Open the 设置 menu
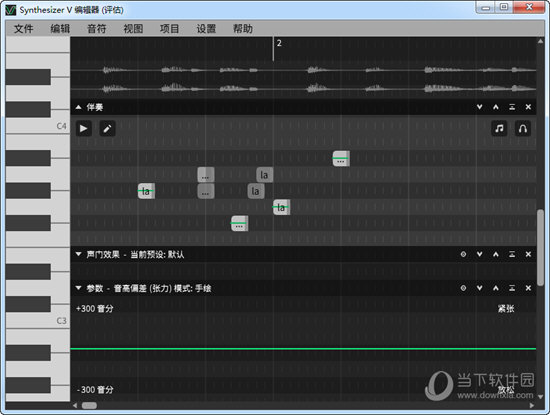The width and height of the screenshot is (550, 415). (206, 28)
